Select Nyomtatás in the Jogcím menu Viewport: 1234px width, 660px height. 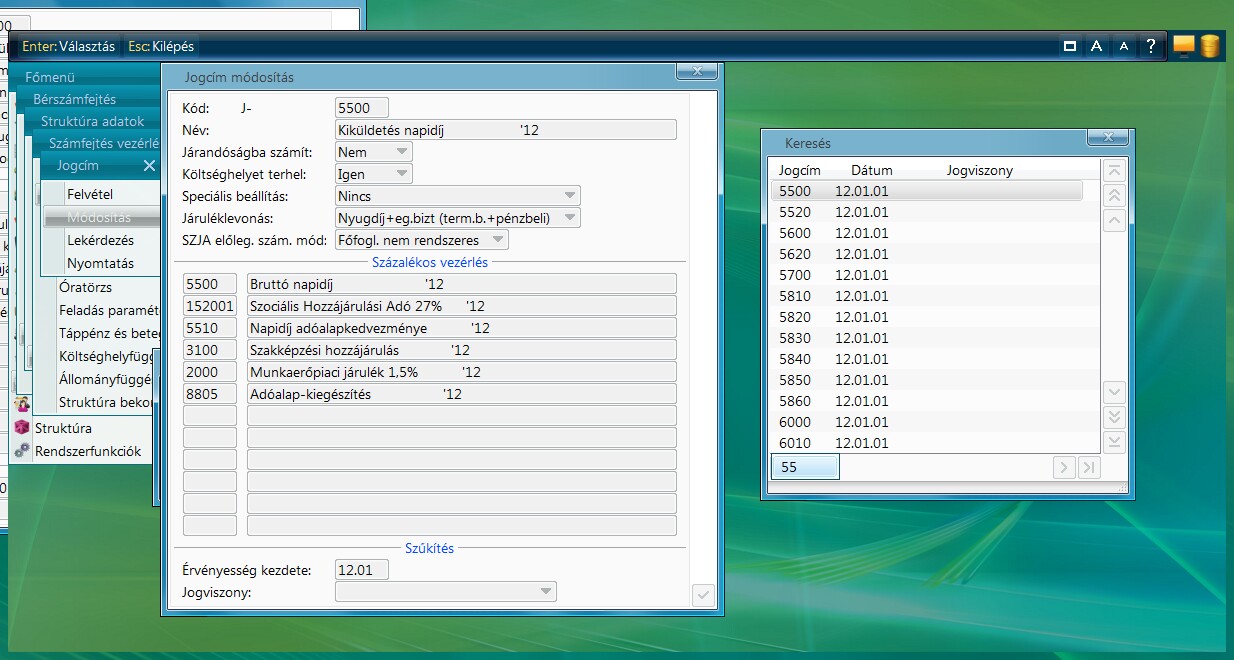[100, 264]
